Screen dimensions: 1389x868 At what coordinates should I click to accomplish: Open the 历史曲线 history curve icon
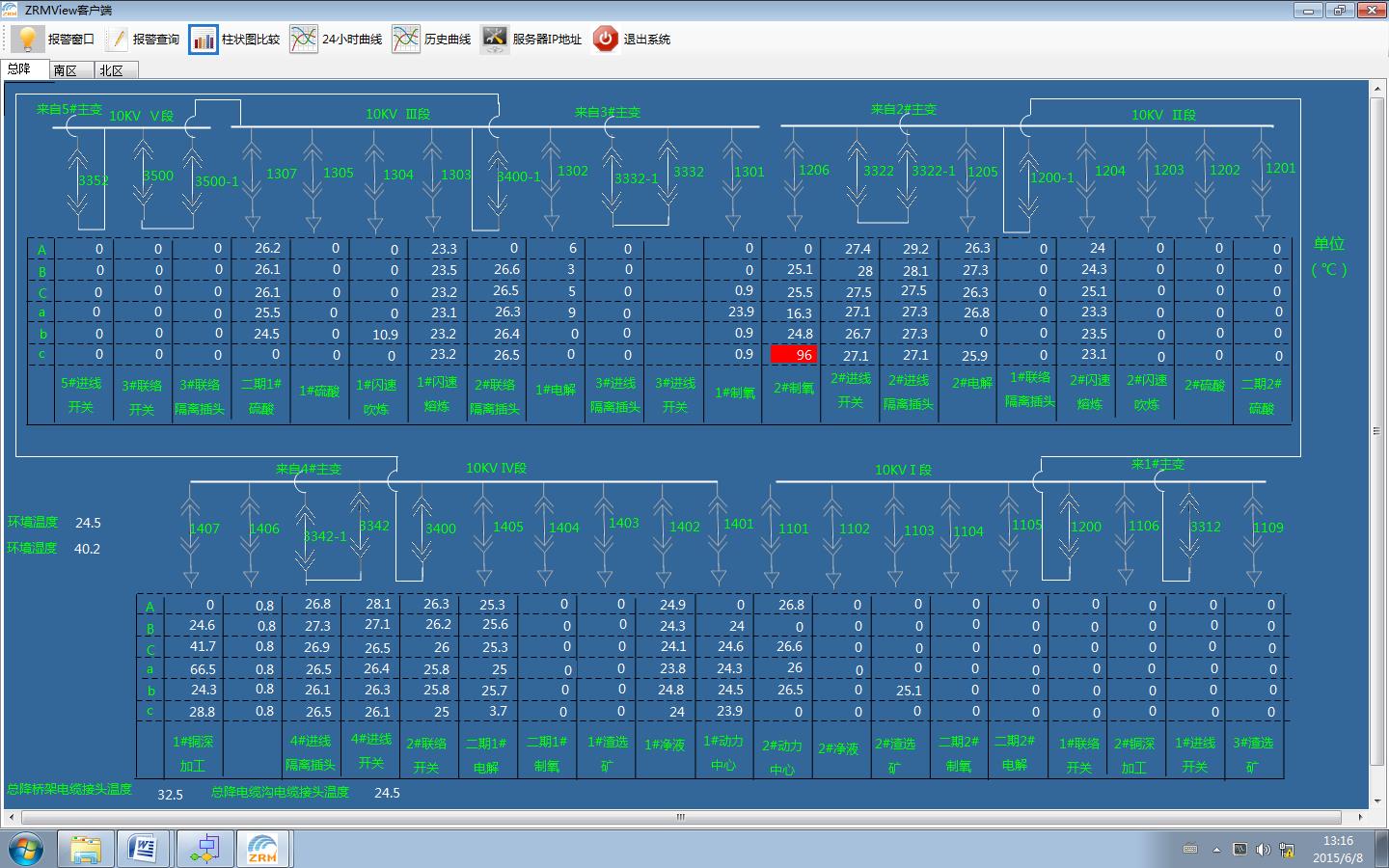406,39
